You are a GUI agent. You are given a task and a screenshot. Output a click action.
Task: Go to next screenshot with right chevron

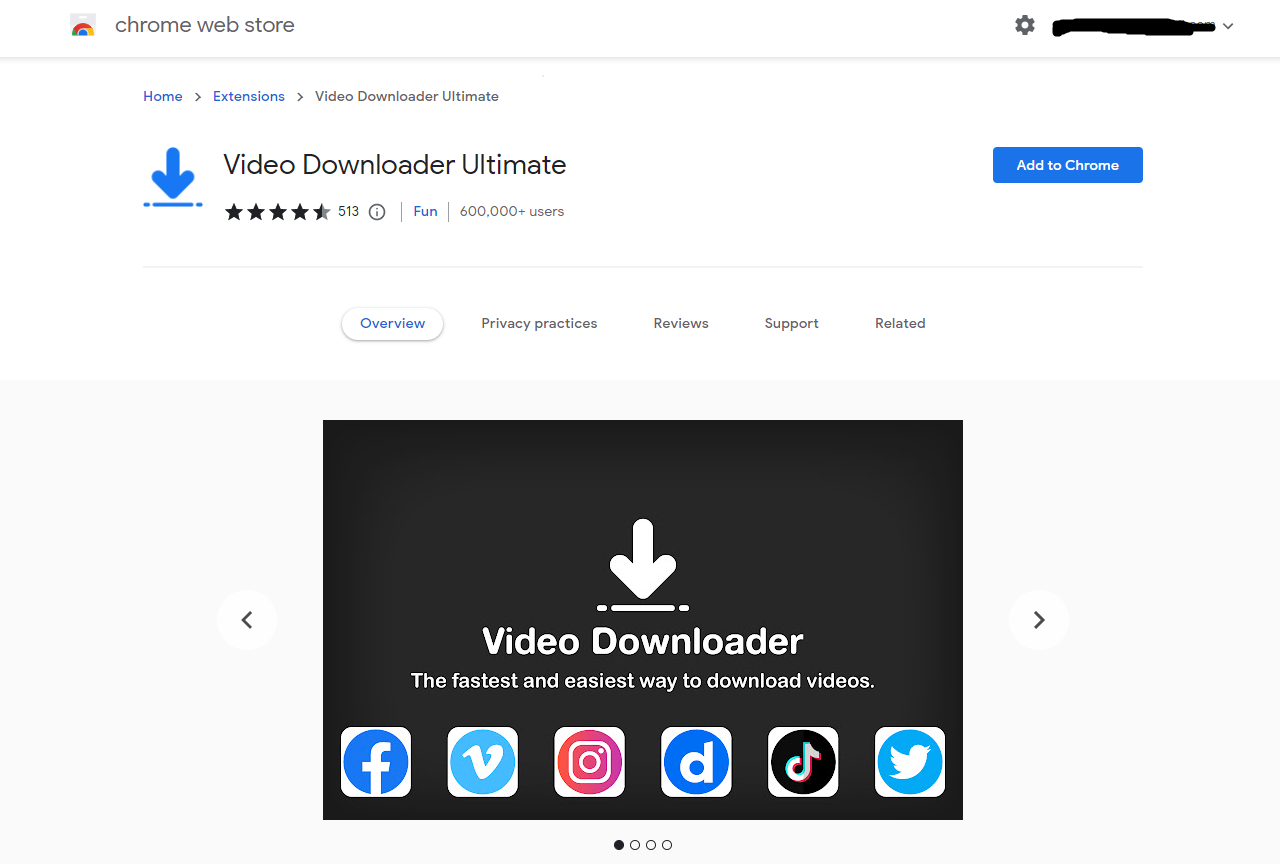pos(1039,620)
